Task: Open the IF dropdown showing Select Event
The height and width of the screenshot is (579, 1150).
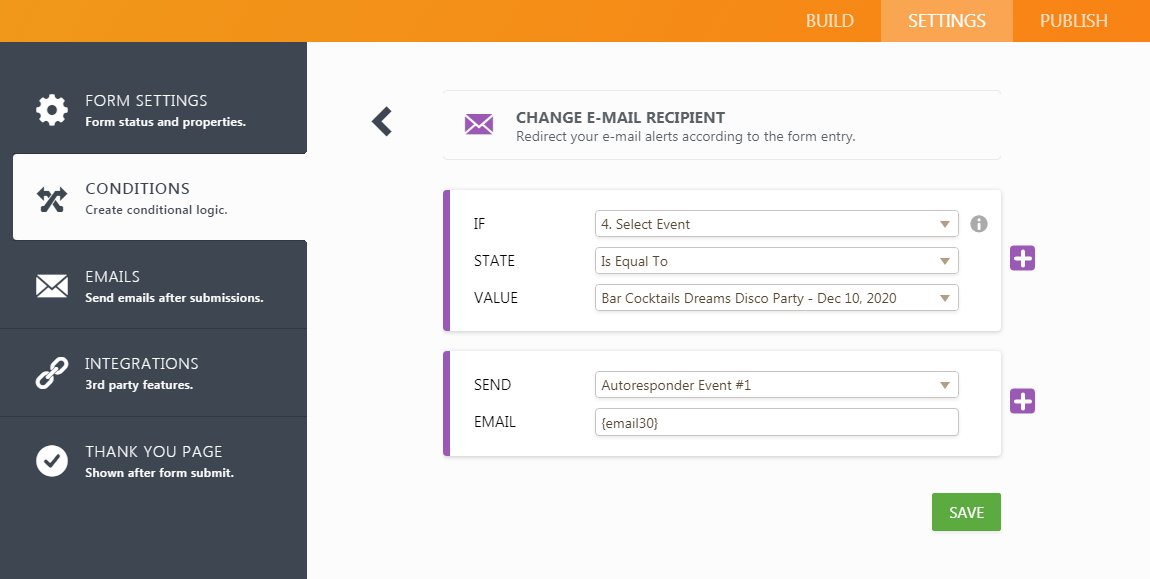Action: (776, 224)
